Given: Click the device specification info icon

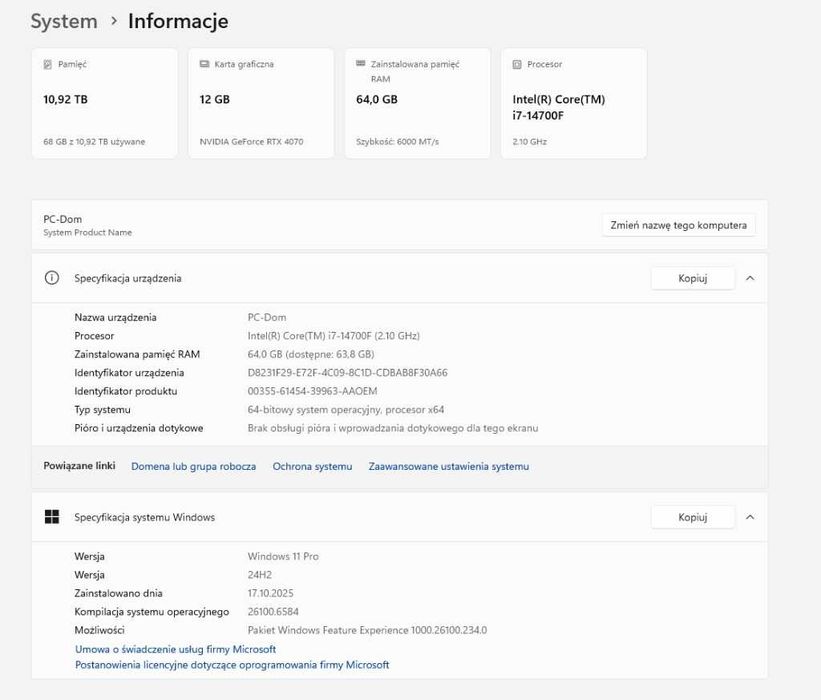Looking at the screenshot, I should (x=52, y=278).
